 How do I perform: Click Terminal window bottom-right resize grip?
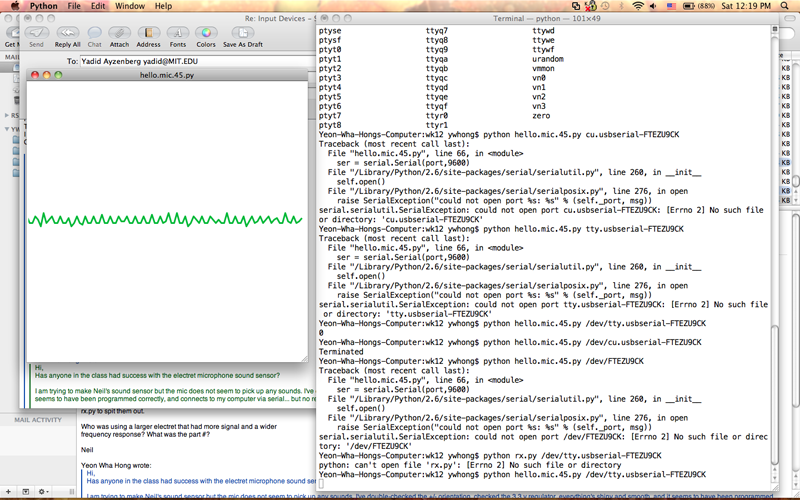tap(774, 487)
